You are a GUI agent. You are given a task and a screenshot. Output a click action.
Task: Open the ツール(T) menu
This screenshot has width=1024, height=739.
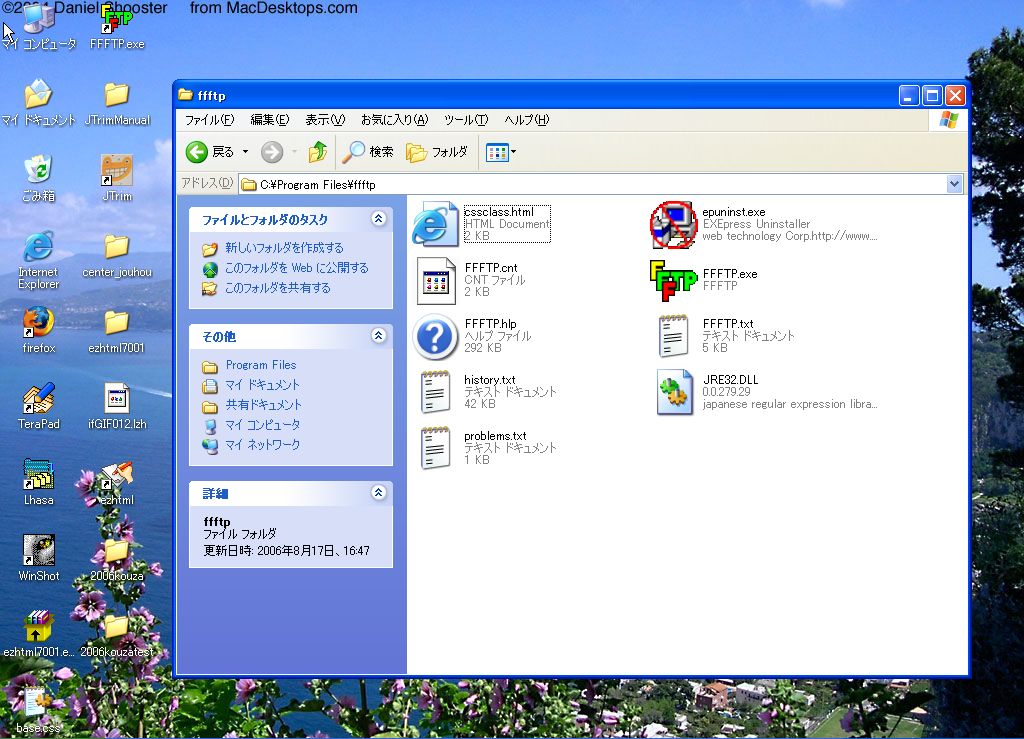pyautogui.click(x=466, y=119)
